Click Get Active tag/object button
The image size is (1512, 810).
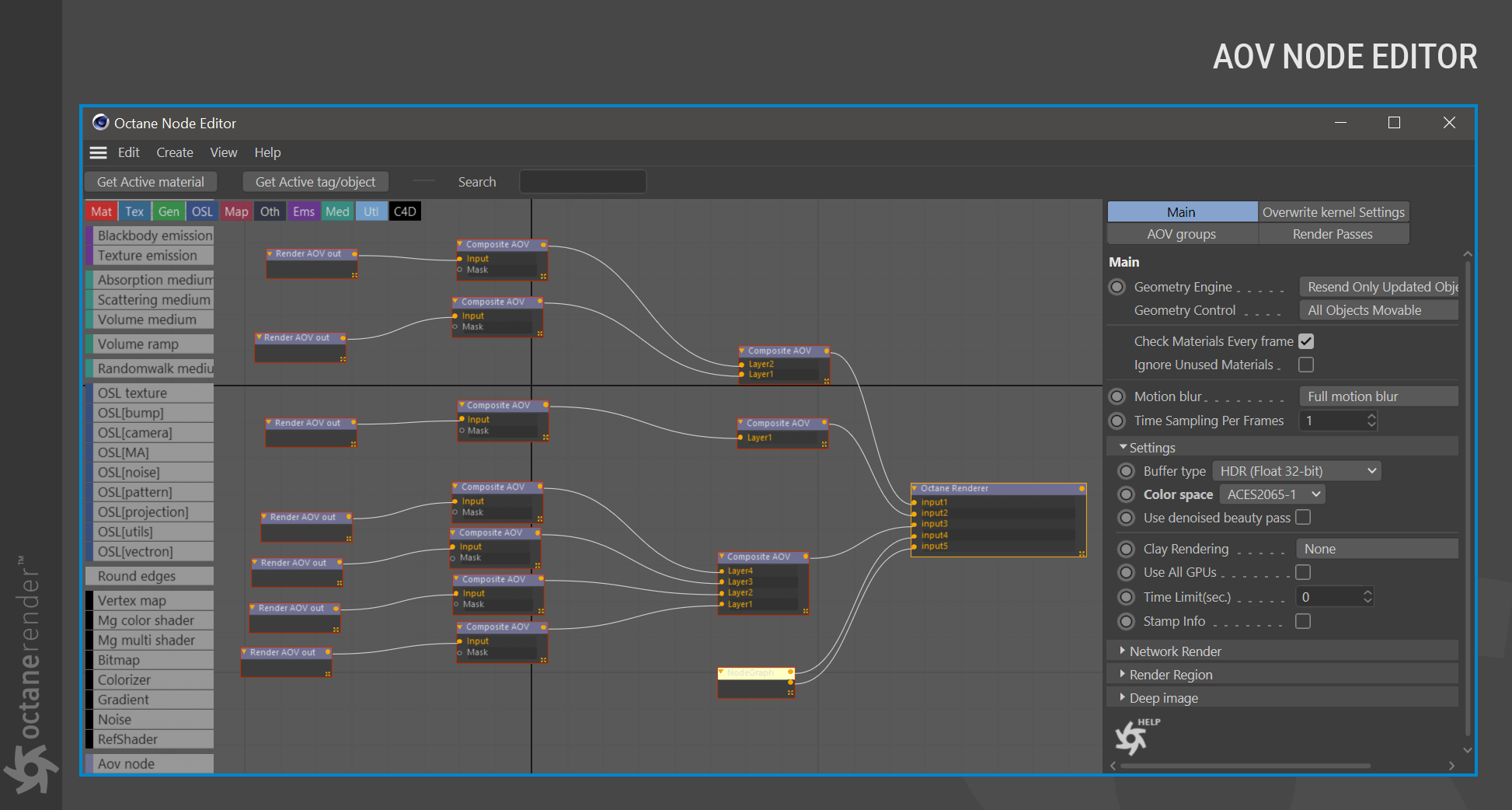[315, 182]
